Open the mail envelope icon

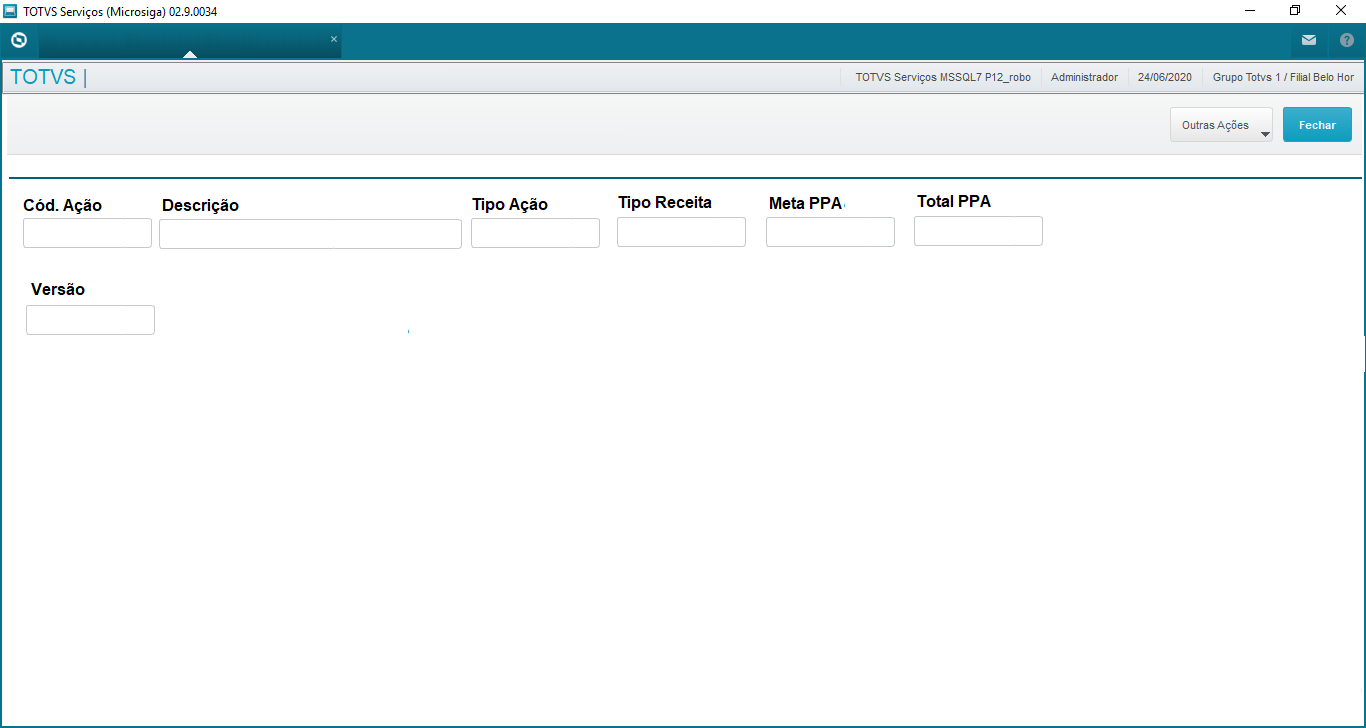1309,41
